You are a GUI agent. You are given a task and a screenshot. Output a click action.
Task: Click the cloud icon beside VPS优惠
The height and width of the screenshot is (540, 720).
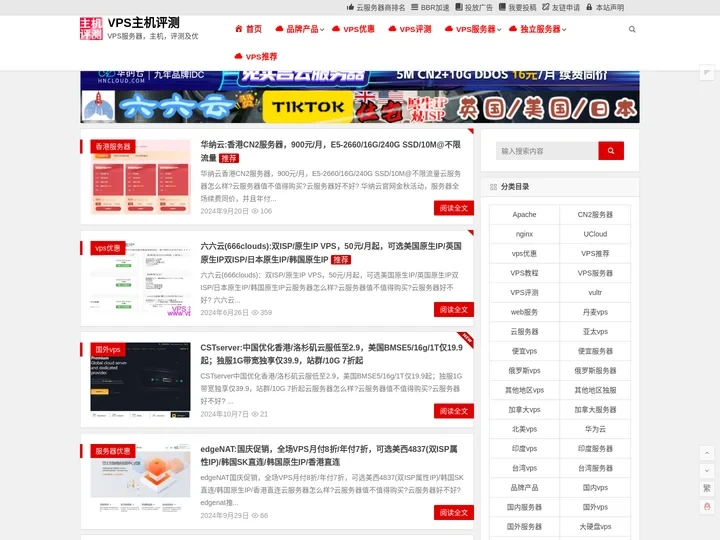(336, 29)
